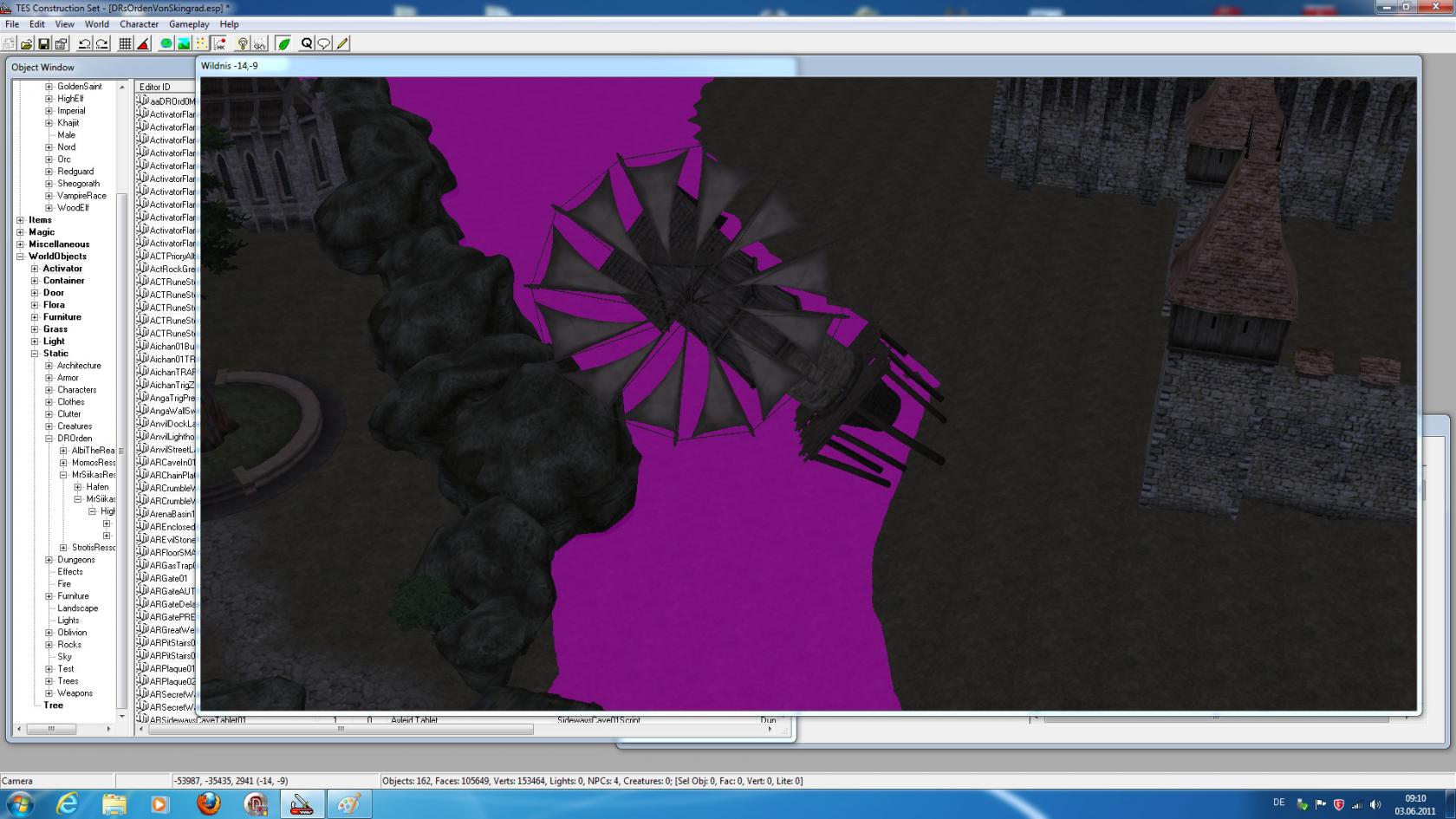Open the speech bubble dialogue icon
Image resolution: width=1456 pixels, height=819 pixels.
coord(323,43)
